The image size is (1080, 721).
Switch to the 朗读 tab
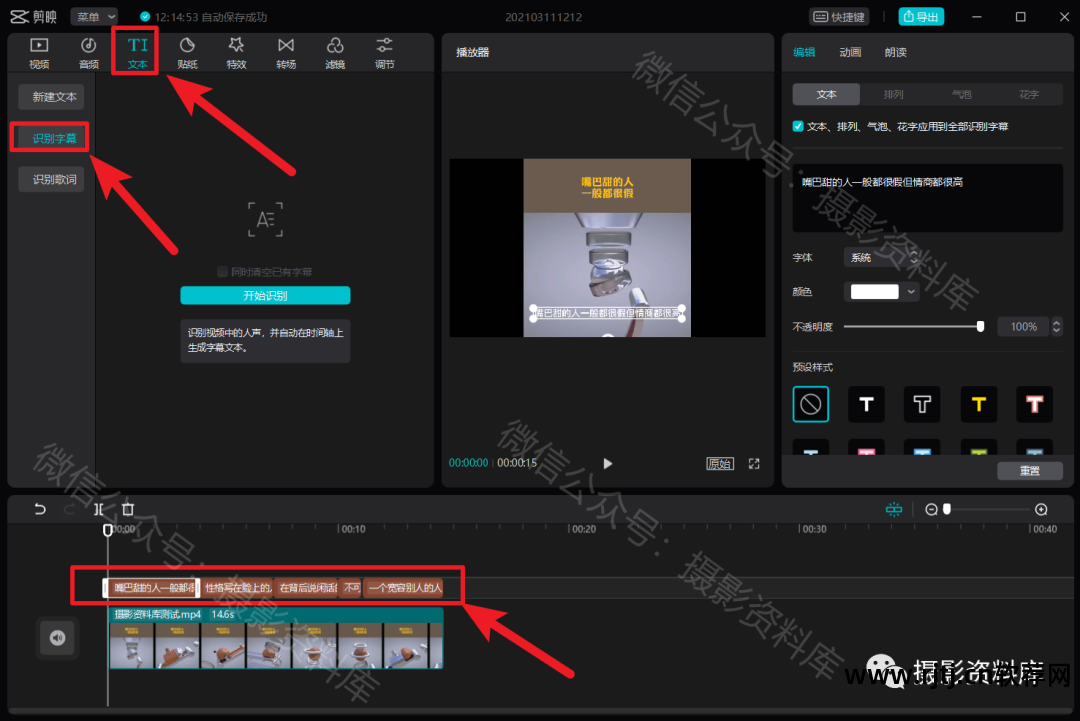(x=895, y=52)
